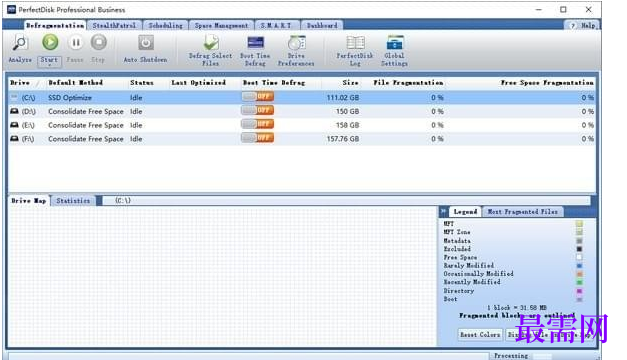The height and width of the screenshot is (360, 627).
Task: Open the Space Management tab
Action: click(222, 25)
